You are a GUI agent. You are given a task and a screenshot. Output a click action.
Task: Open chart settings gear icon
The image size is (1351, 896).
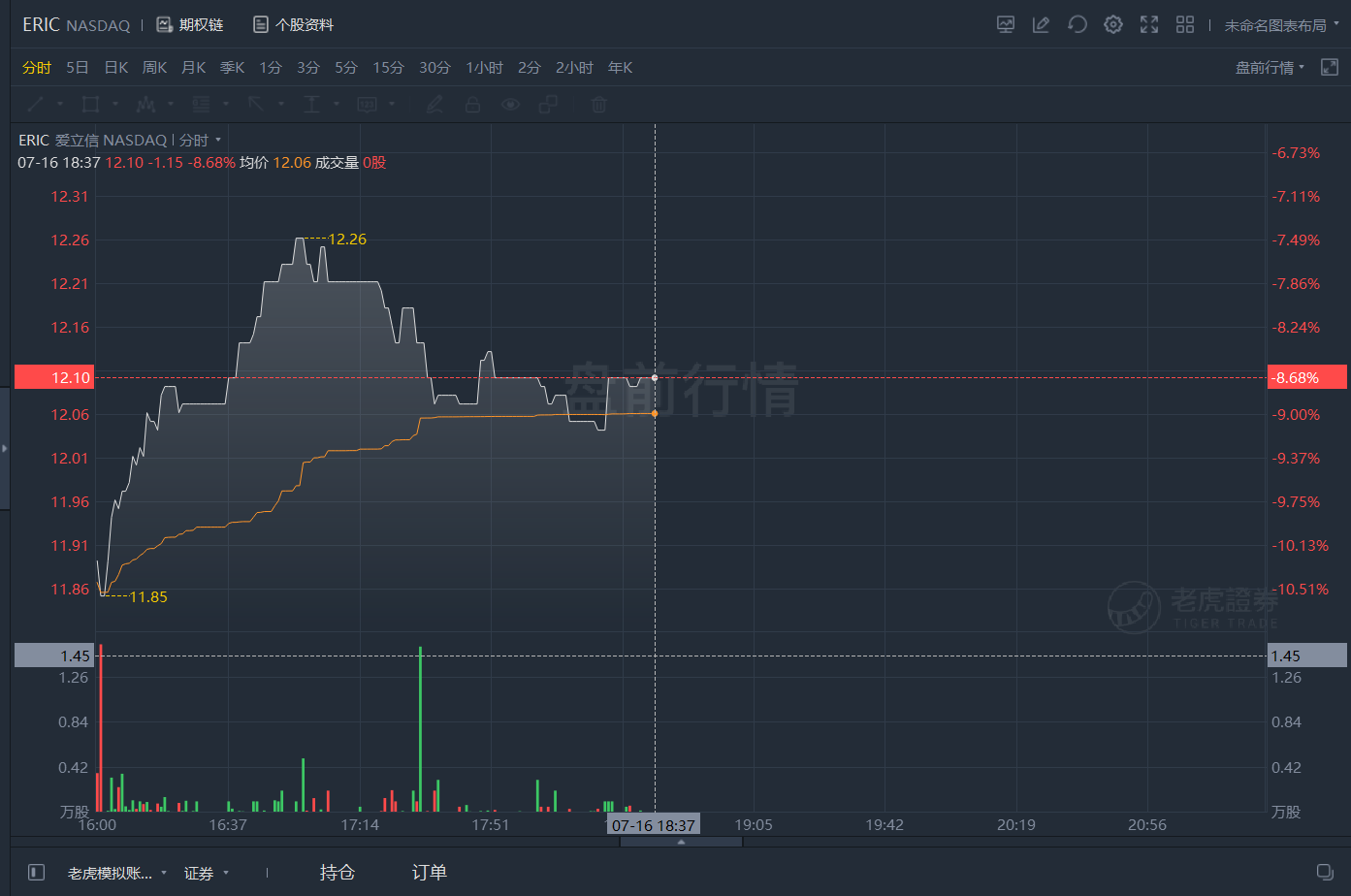pyautogui.click(x=1113, y=24)
